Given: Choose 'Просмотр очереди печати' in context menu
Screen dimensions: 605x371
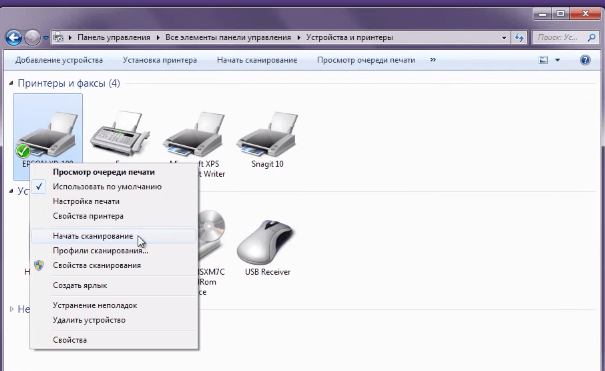Looking at the screenshot, I should 114,172.
